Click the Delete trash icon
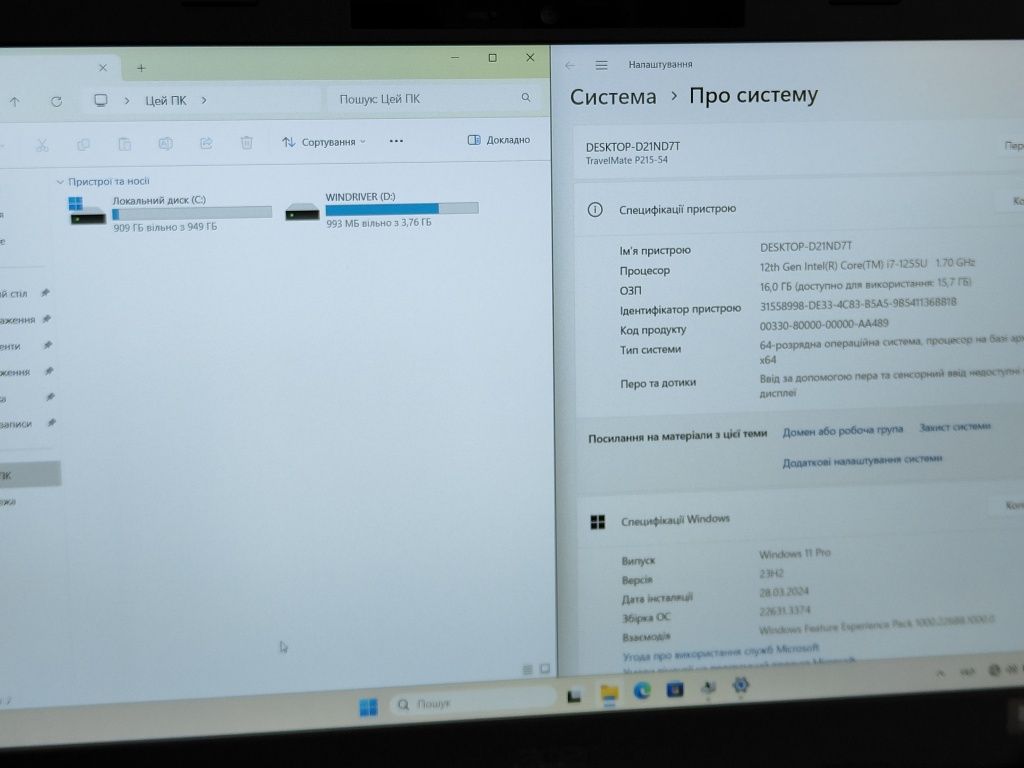Viewport: 1024px width, 768px height. [246, 142]
